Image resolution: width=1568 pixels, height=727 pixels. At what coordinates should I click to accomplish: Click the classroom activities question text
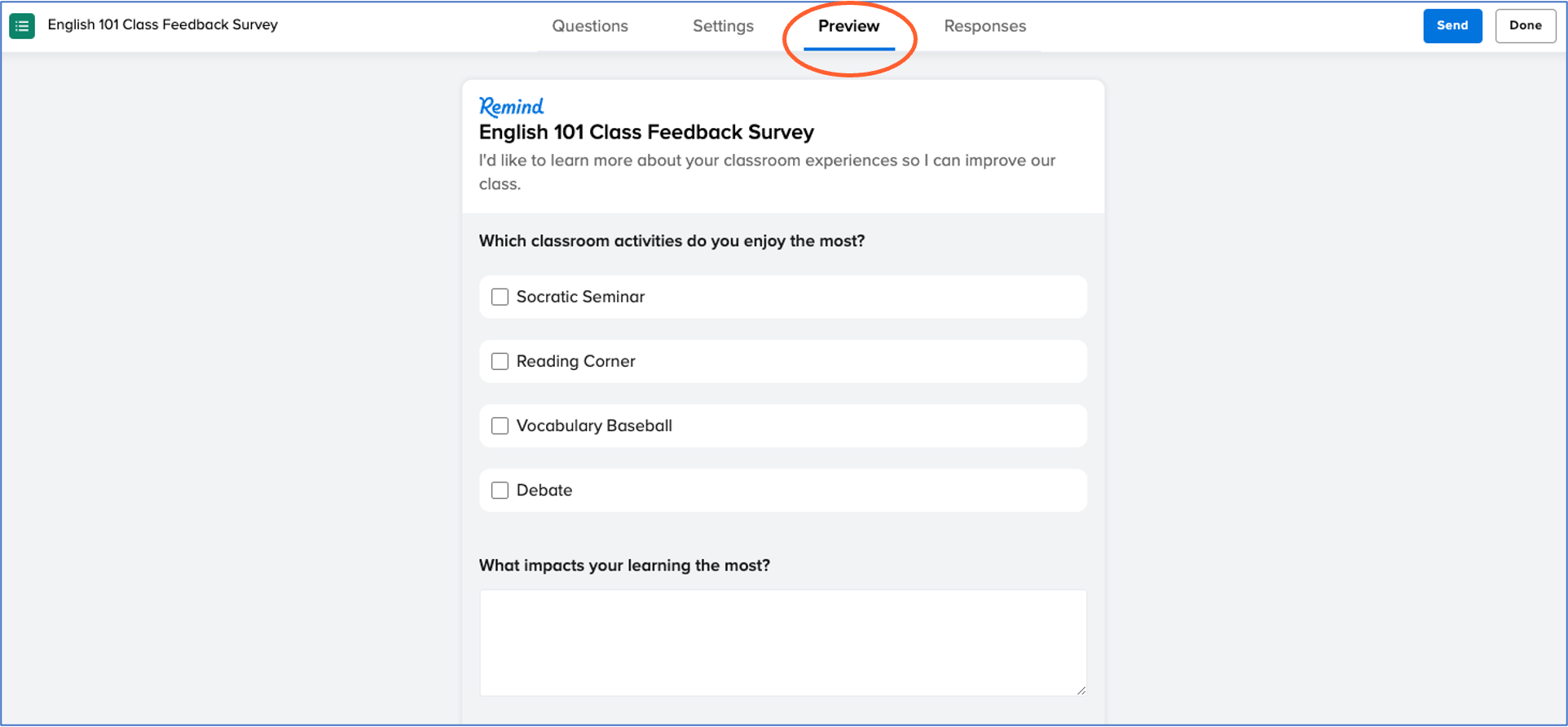coord(672,241)
